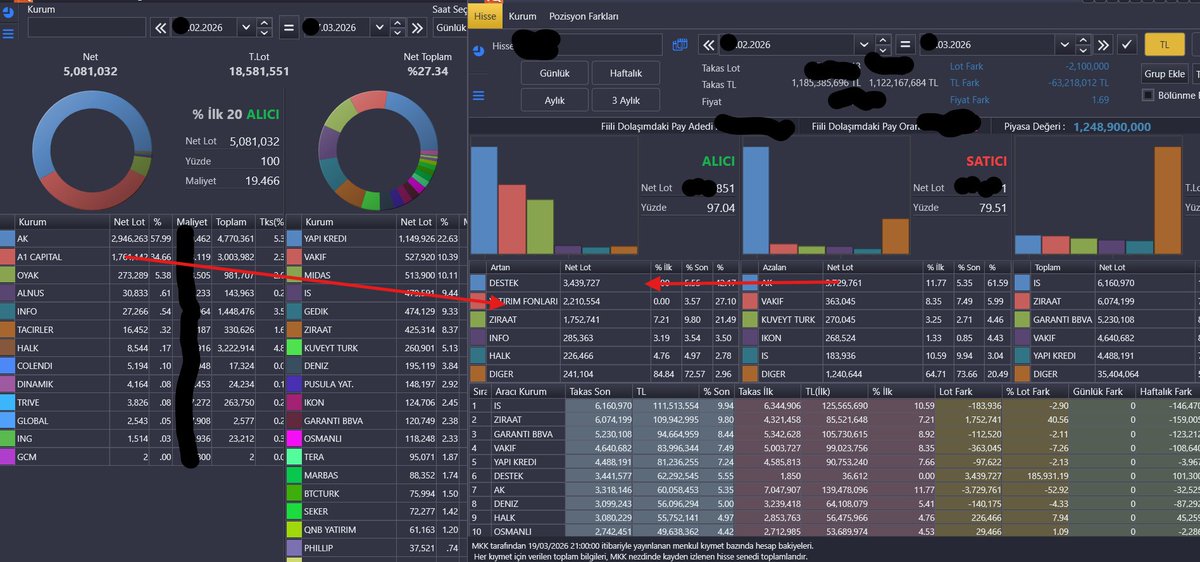Viewport: 1200px width, 562px height.
Task: Decrement end date in Hisse window
Action: point(1081,50)
